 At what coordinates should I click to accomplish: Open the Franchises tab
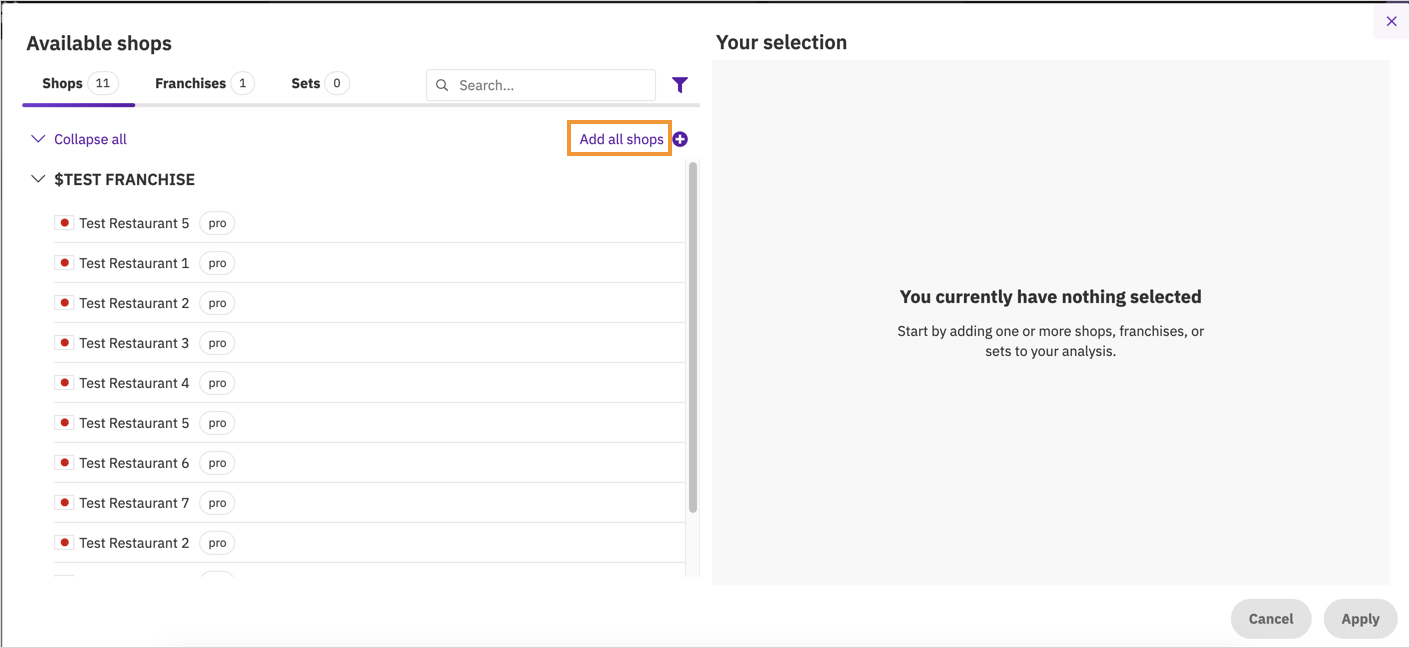coord(204,84)
